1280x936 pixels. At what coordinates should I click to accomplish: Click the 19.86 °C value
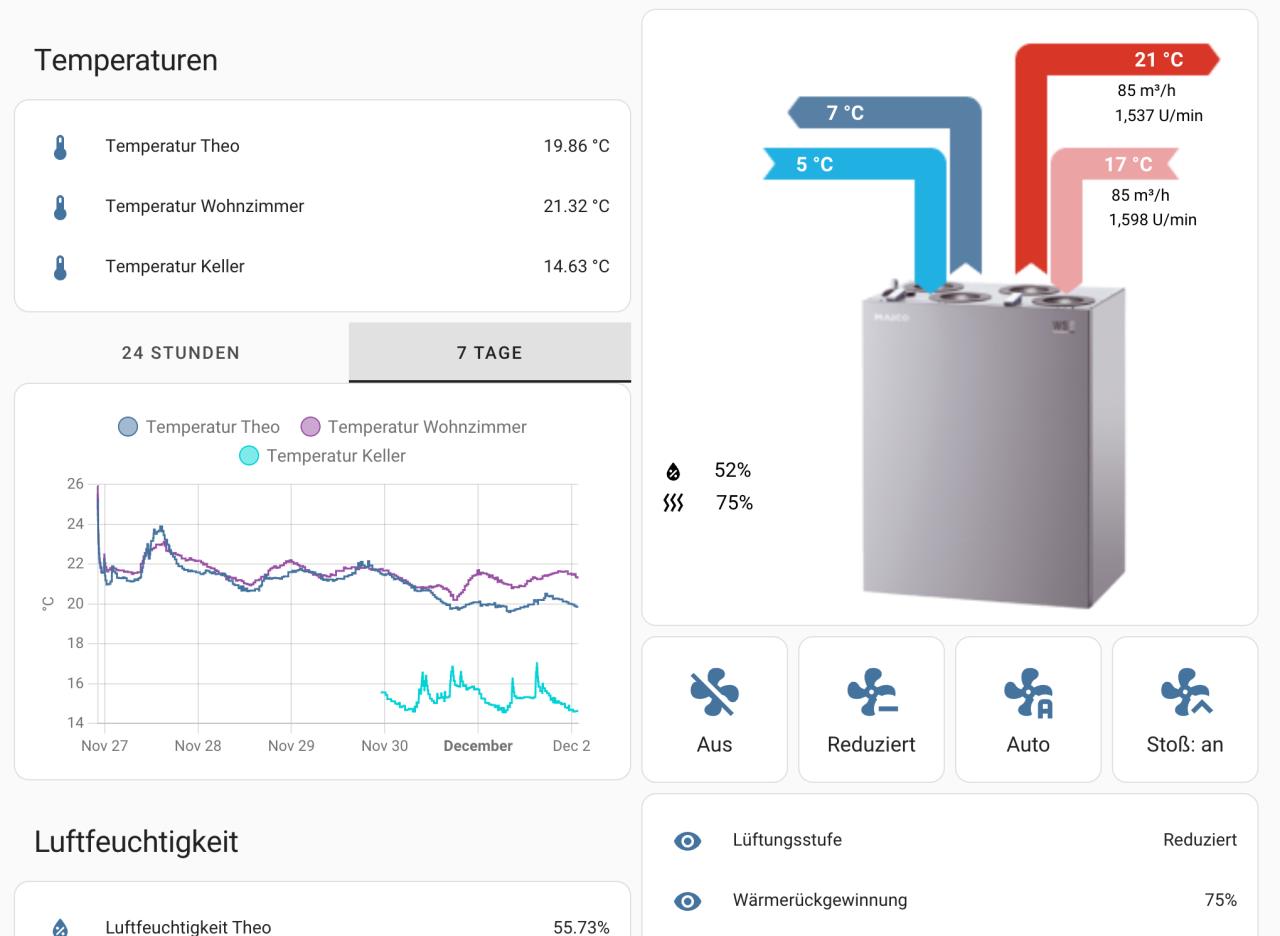[576, 146]
